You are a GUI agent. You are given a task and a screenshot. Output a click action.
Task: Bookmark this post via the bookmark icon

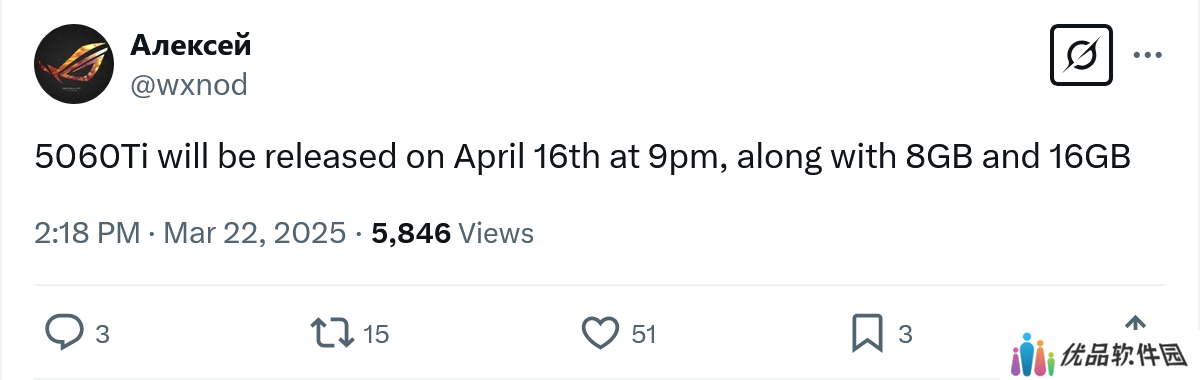[x=867, y=332]
